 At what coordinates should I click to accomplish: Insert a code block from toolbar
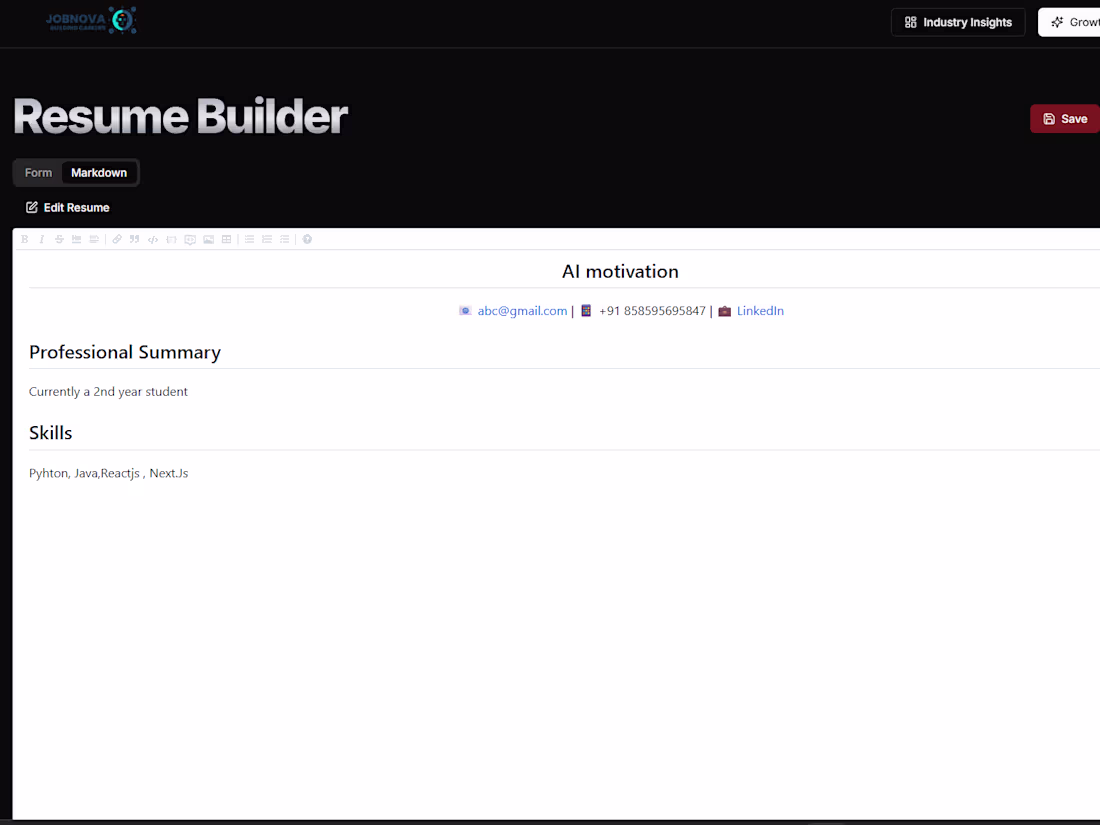171,239
